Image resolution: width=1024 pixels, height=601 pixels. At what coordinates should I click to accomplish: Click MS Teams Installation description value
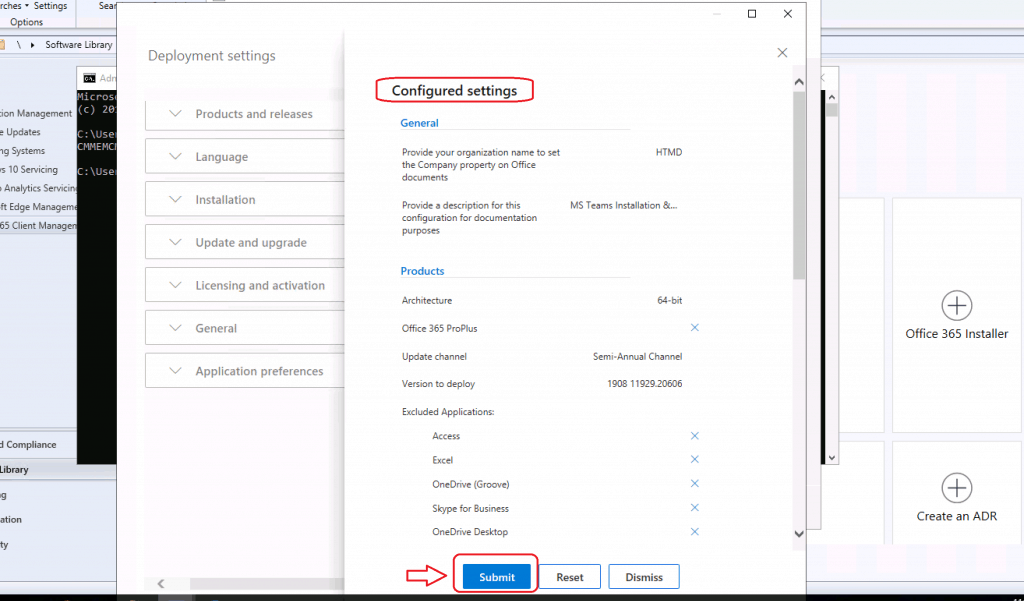point(624,205)
